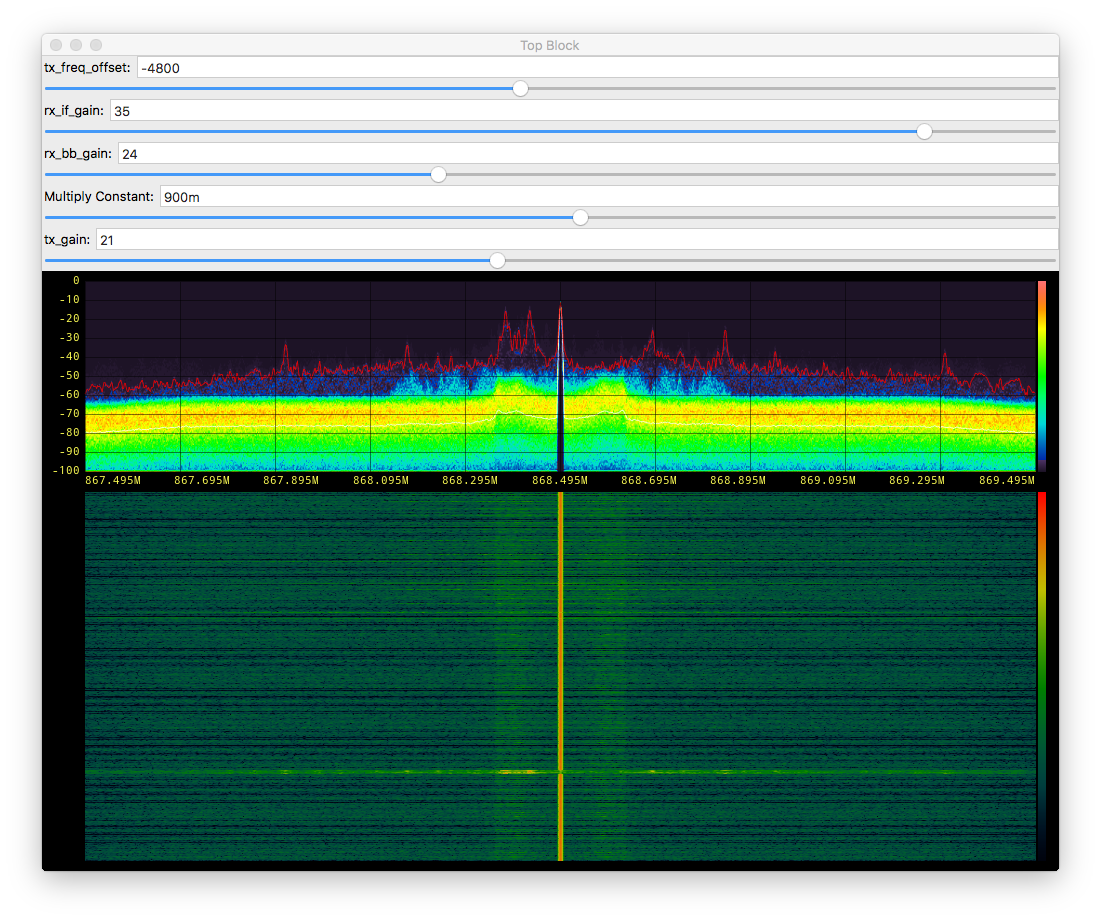This screenshot has width=1101, height=921.
Task: Click the spectrum plot color scale bar
Action: tap(1042, 376)
